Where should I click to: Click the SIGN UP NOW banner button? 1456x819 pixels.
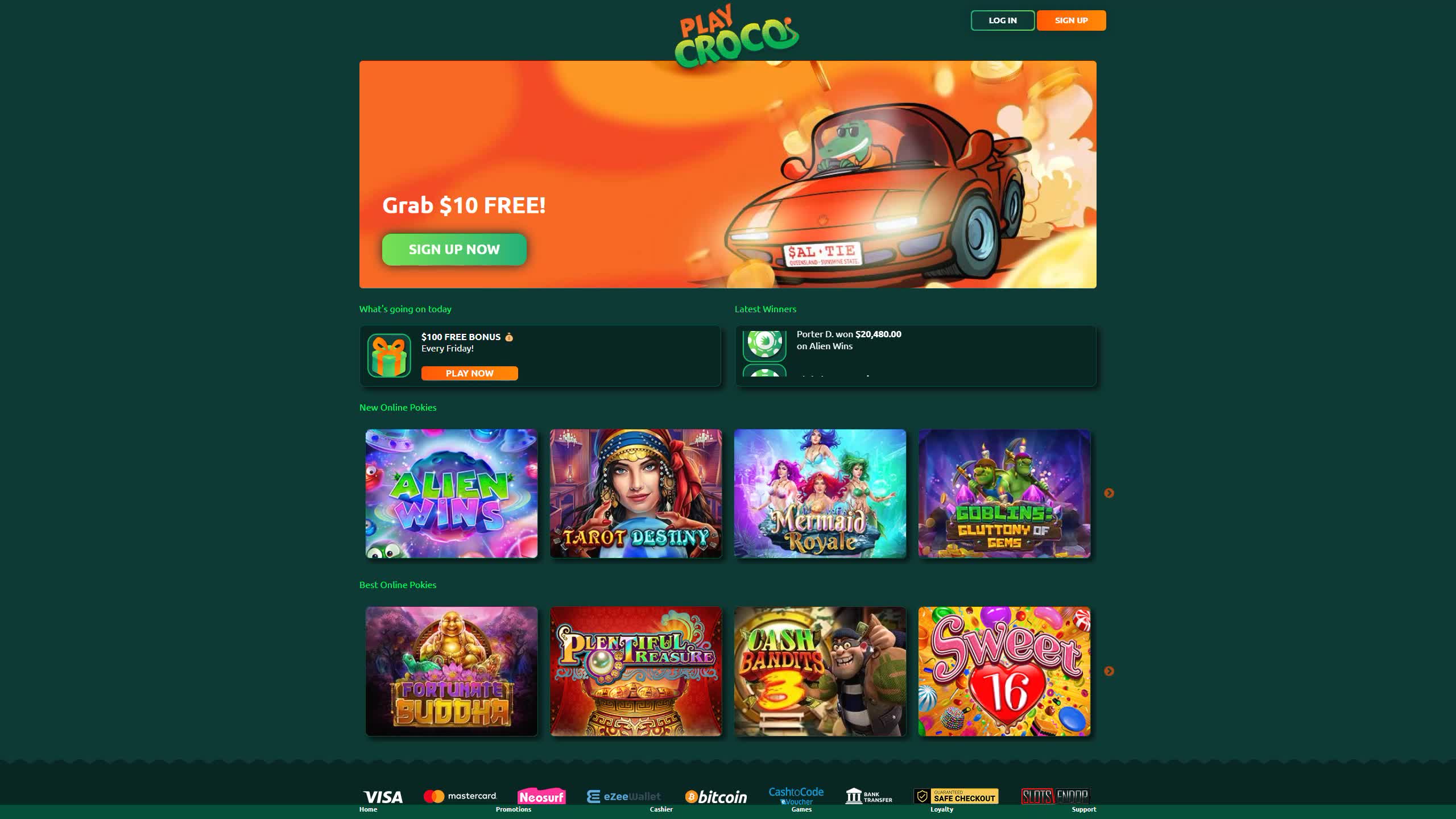pyautogui.click(x=454, y=250)
